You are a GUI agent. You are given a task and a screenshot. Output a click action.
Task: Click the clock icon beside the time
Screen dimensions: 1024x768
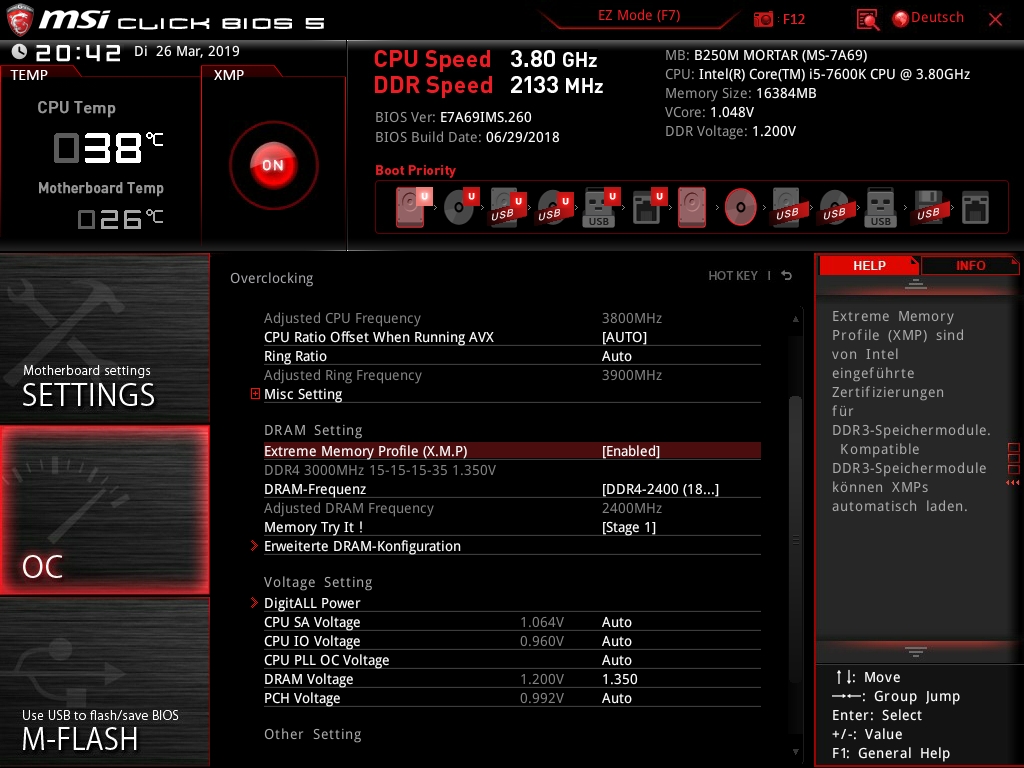(x=20, y=52)
